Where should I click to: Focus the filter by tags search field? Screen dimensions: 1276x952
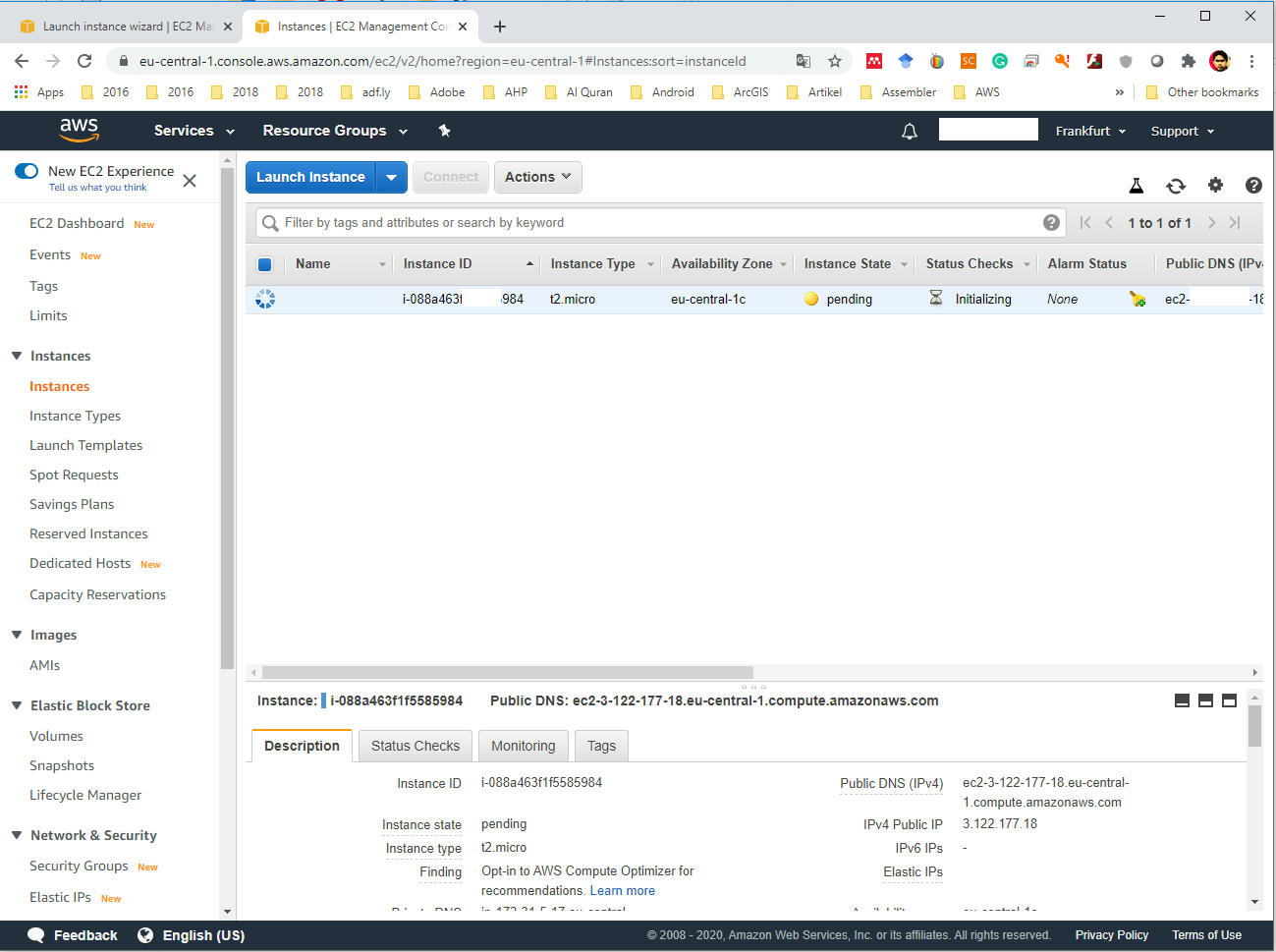[x=661, y=223]
